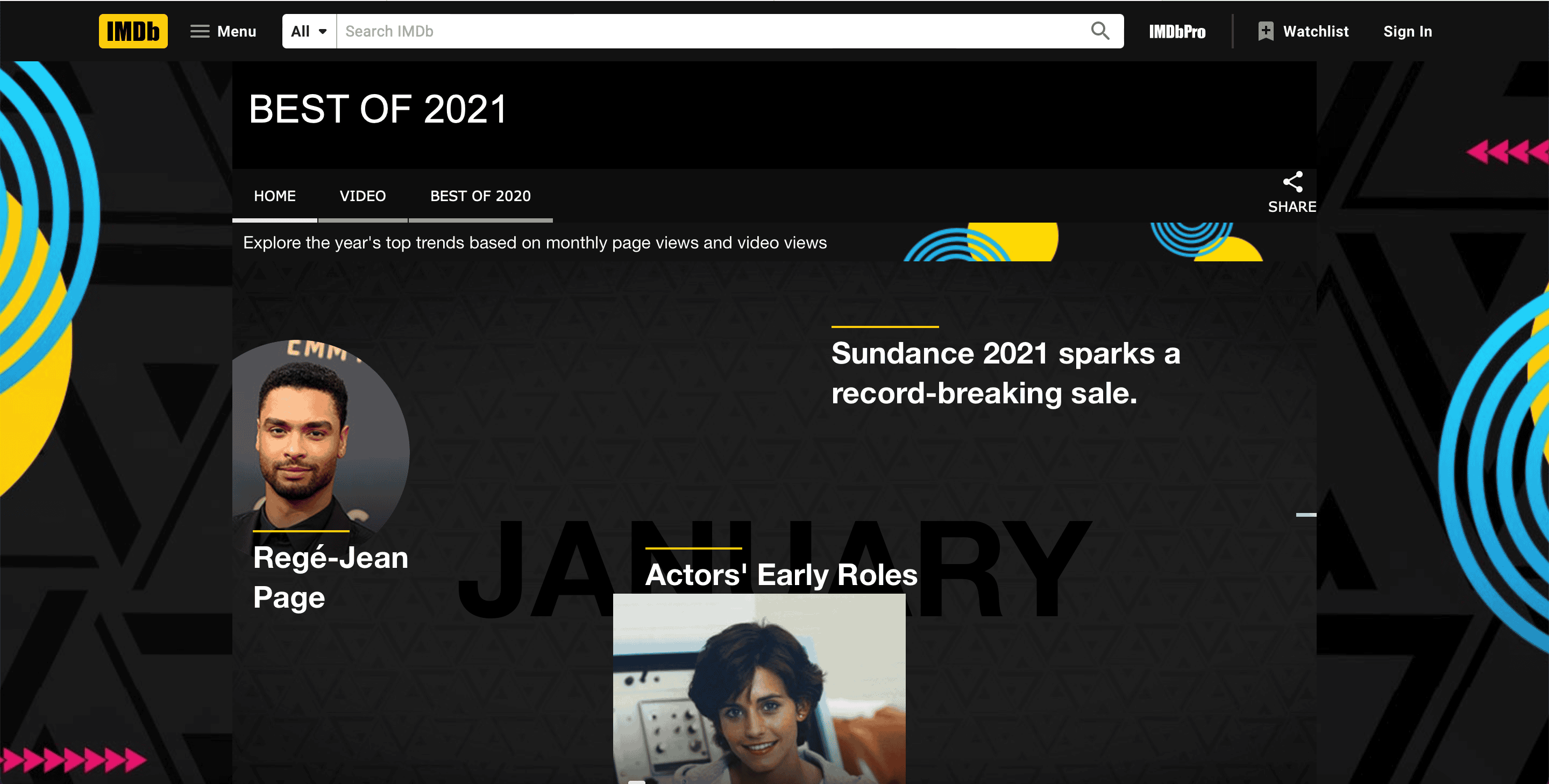Image resolution: width=1549 pixels, height=784 pixels.
Task: Click the IMDb logo
Action: (133, 31)
